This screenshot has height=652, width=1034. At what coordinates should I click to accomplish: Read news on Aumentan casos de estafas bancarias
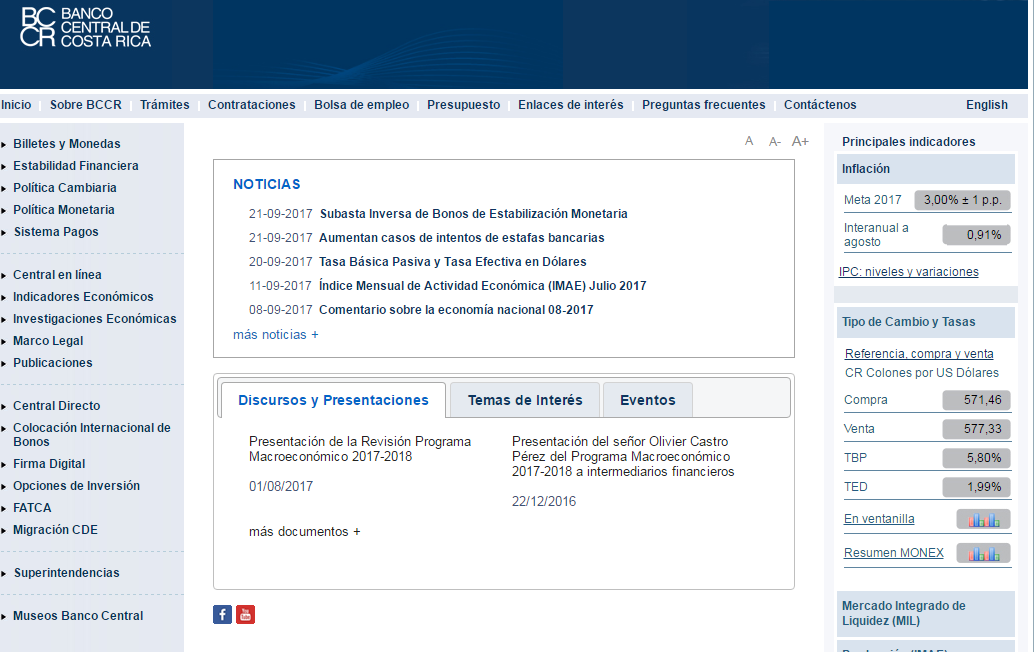(461, 238)
